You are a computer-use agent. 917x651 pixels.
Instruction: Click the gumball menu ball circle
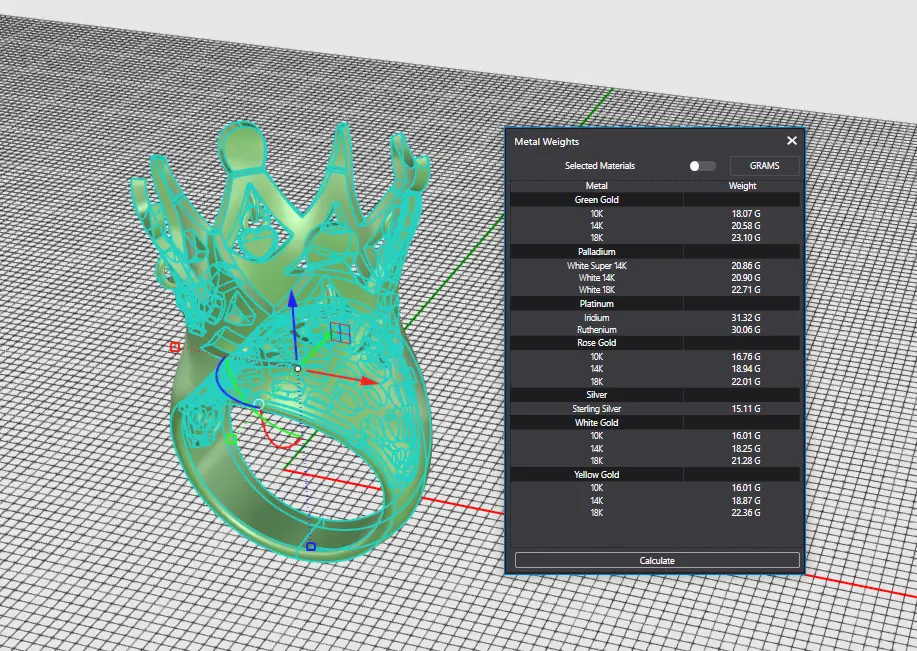(x=259, y=404)
